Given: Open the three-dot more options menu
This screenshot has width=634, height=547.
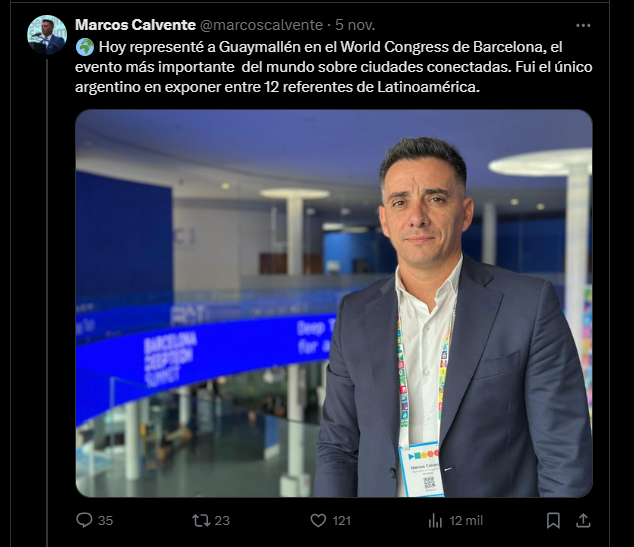Looking at the screenshot, I should click(x=583, y=25).
